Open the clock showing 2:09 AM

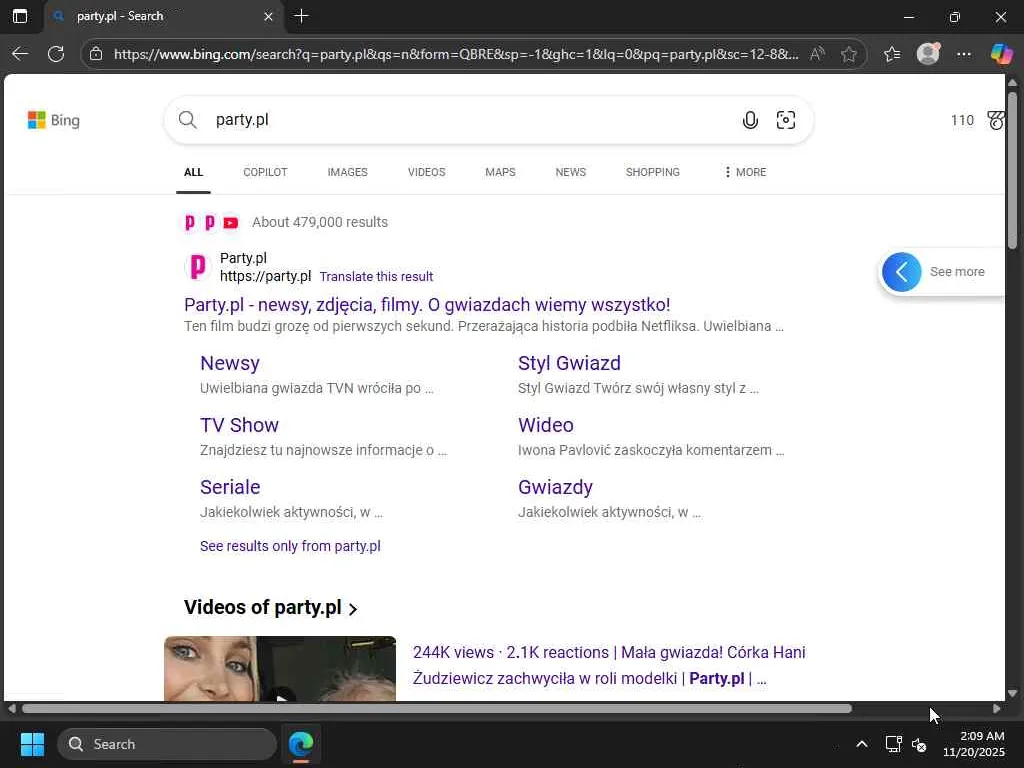[x=974, y=744]
